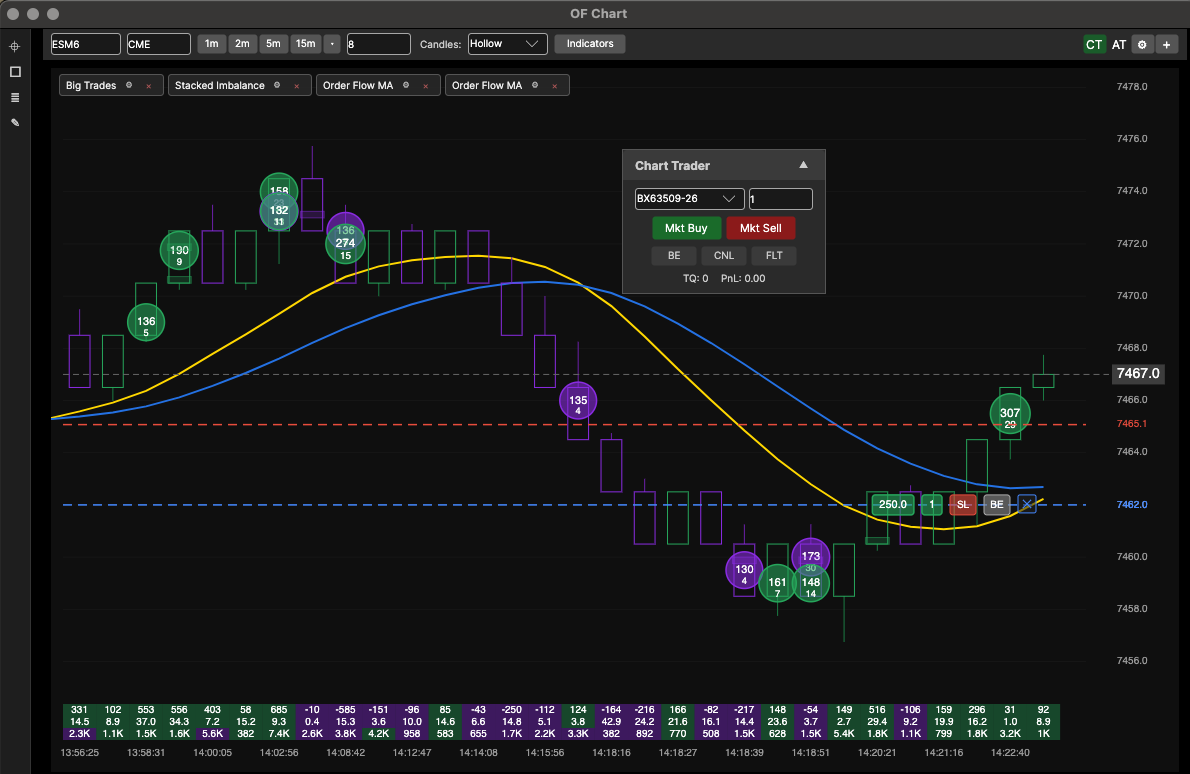Click the 148 green big trade bubble

click(x=811, y=584)
